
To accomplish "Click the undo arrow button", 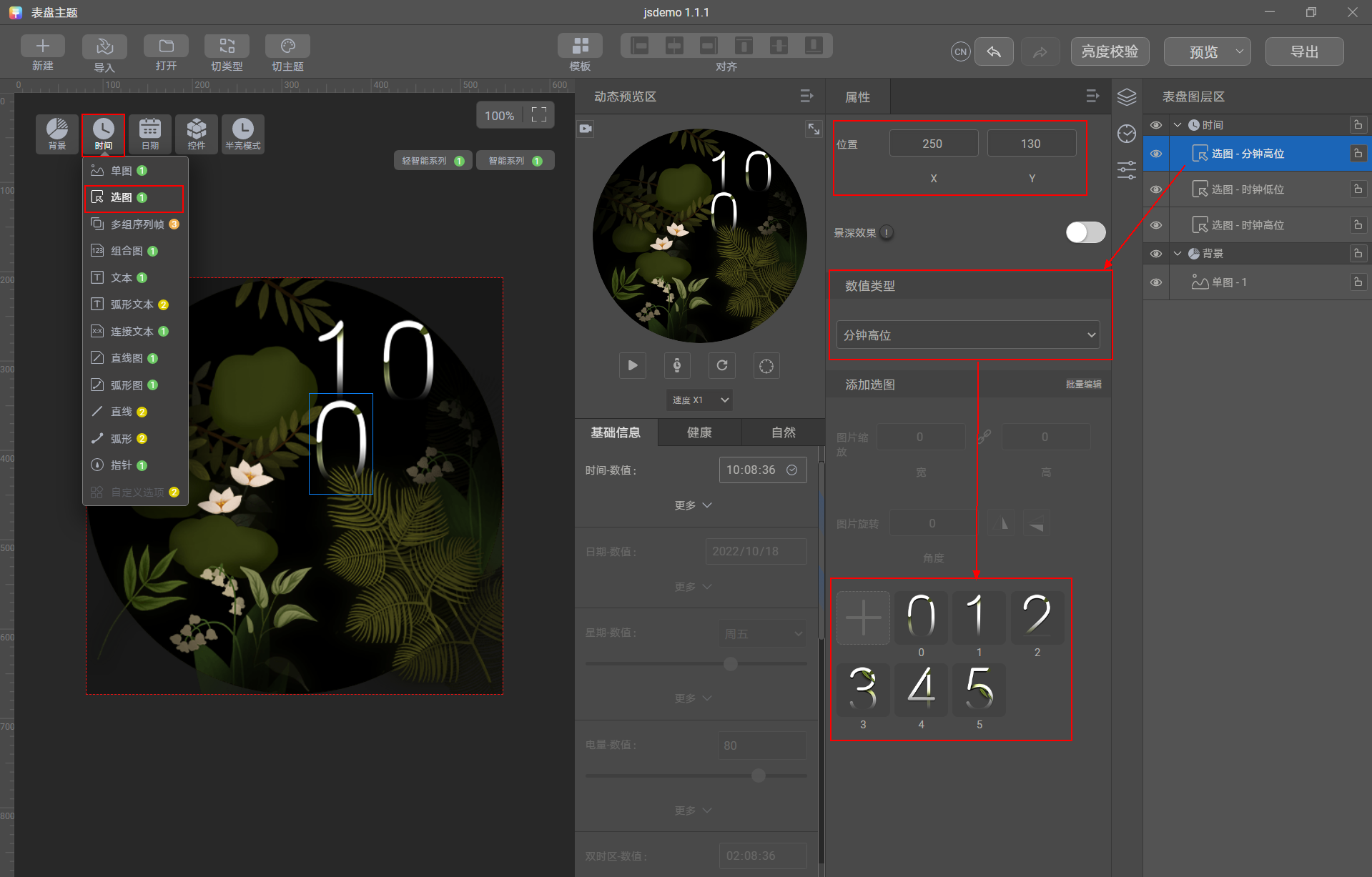I will 994,51.
